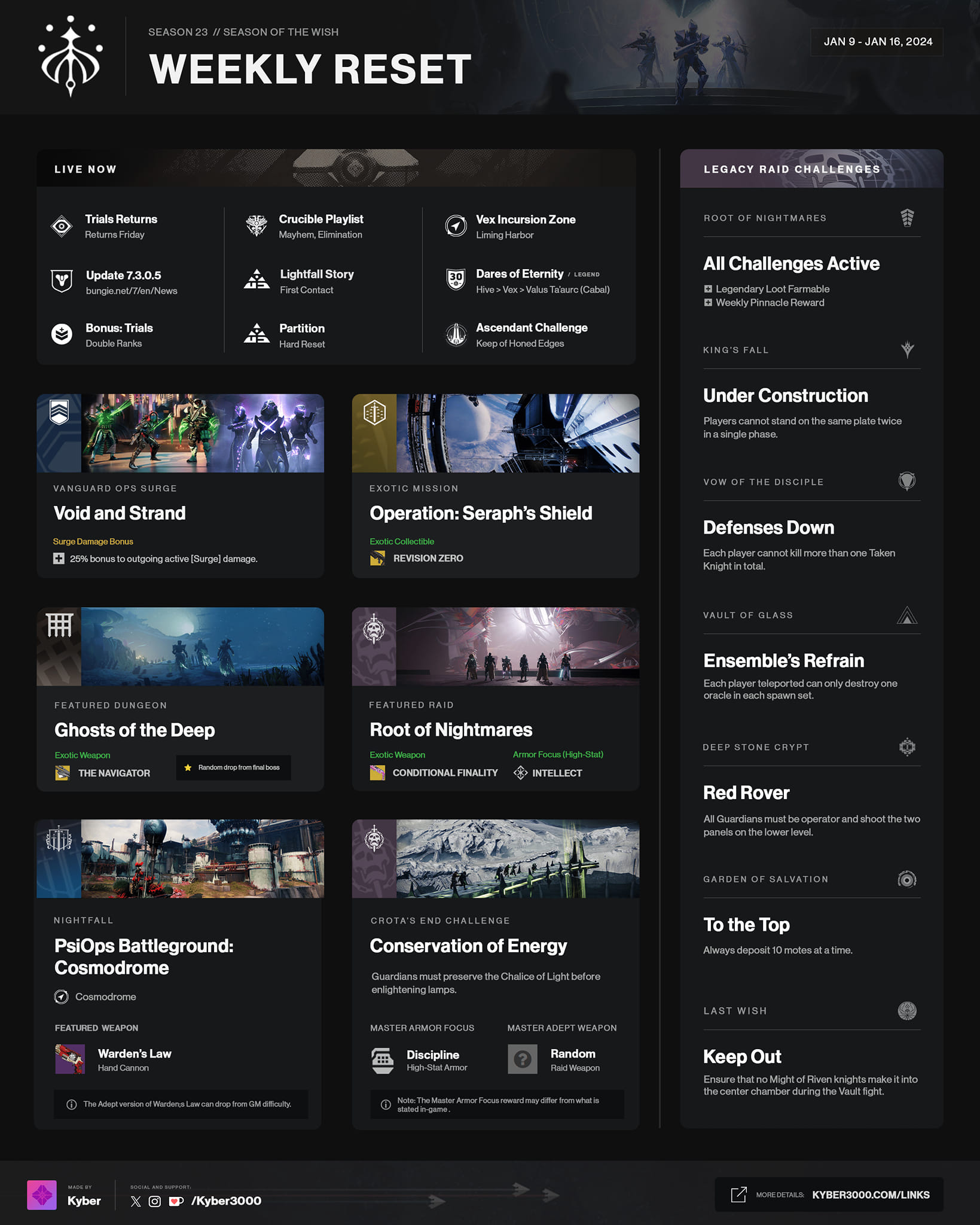The height and width of the screenshot is (1225, 980).
Task: Click the Operation: Seraph's Shield banner image
Action: click(518, 433)
